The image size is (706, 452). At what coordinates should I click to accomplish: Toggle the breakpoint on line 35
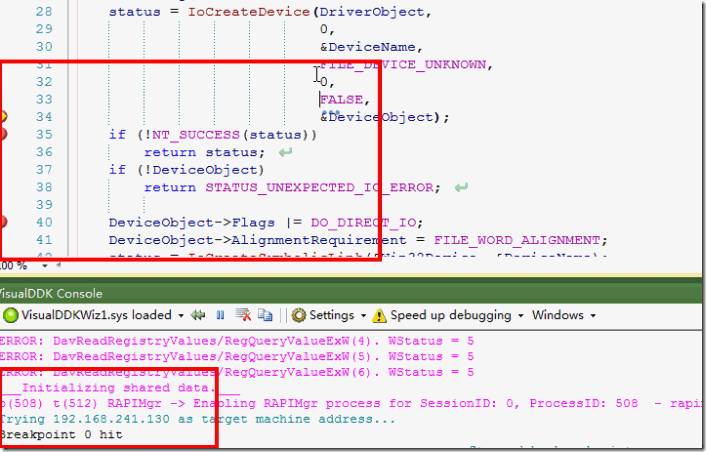(3, 134)
